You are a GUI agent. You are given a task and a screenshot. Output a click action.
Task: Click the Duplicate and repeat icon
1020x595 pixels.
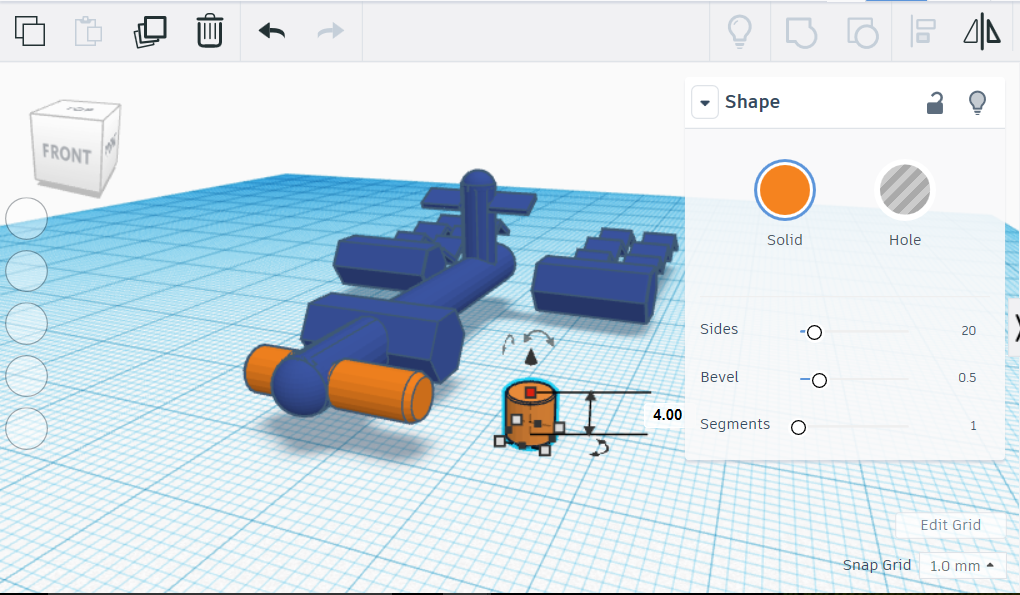pyautogui.click(x=150, y=31)
